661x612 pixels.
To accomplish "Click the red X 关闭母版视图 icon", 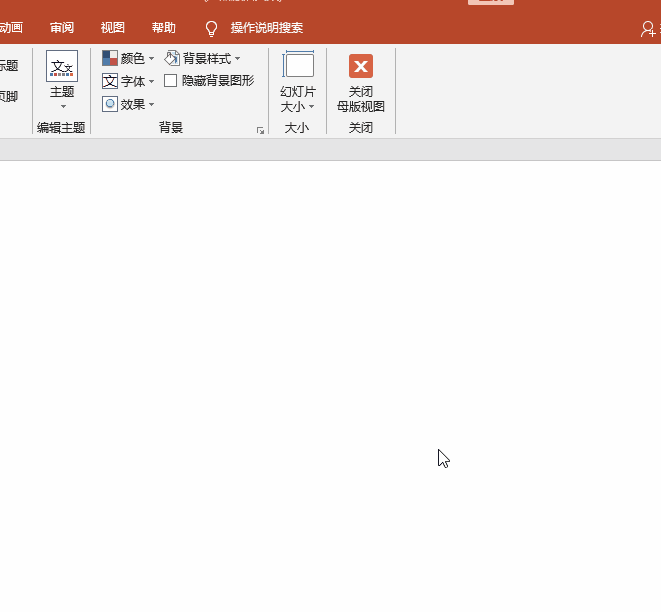I will (x=361, y=66).
